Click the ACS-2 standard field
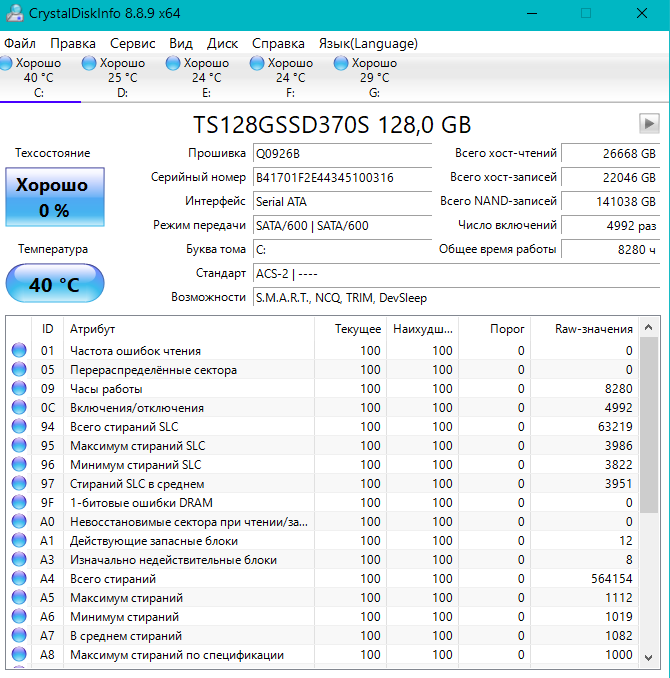The width and height of the screenshot is (670, 678). click(x=456, y=274)
